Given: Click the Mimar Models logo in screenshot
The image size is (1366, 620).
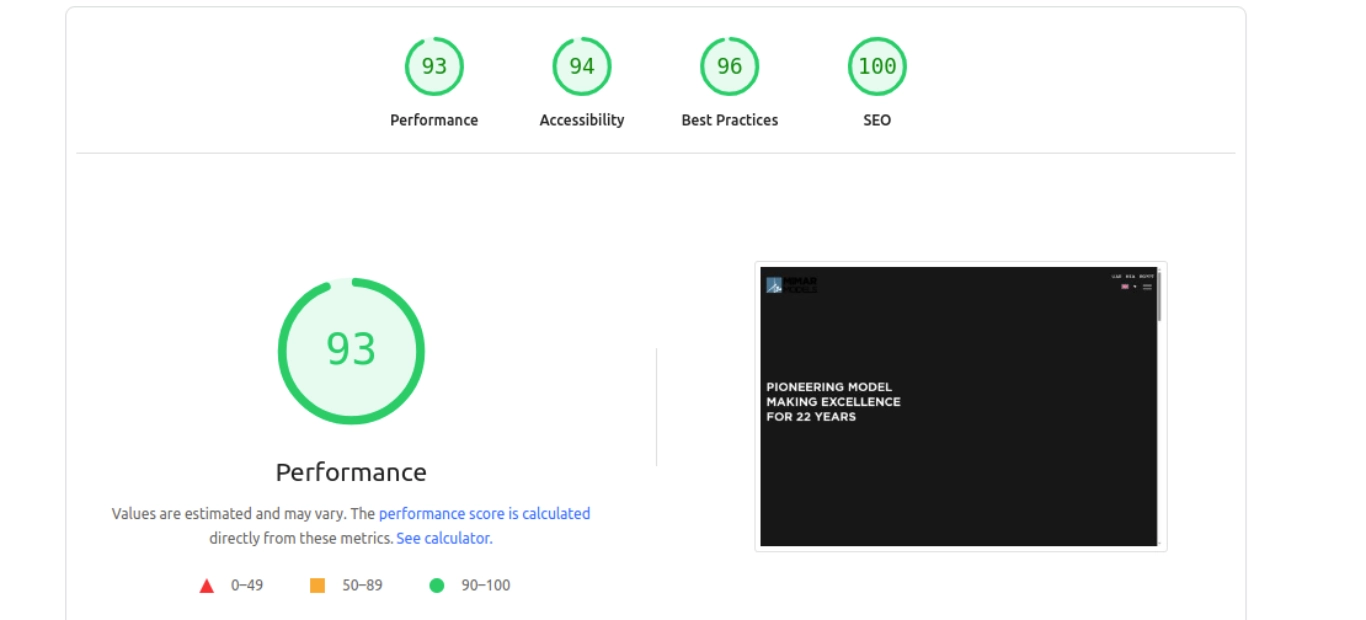Looking at the screenshot, I should 791,285.
